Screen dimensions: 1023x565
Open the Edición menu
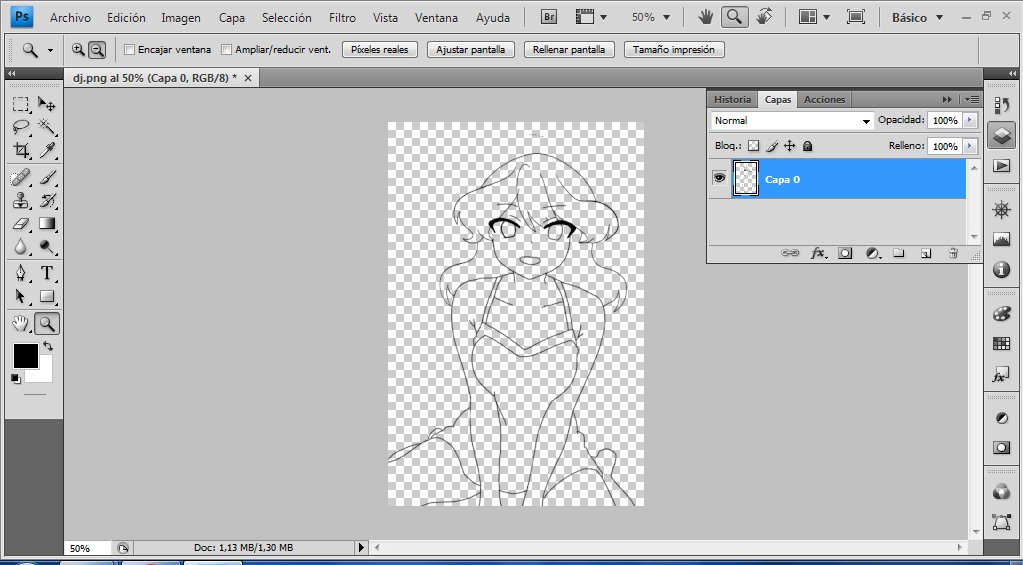[x=126, y=18]
